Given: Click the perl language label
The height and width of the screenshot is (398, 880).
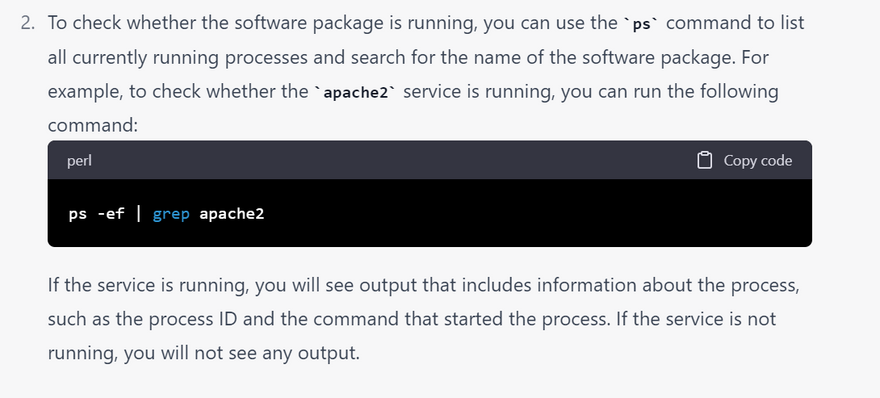Looking at the screenshot, I should [x=79, y=161].
